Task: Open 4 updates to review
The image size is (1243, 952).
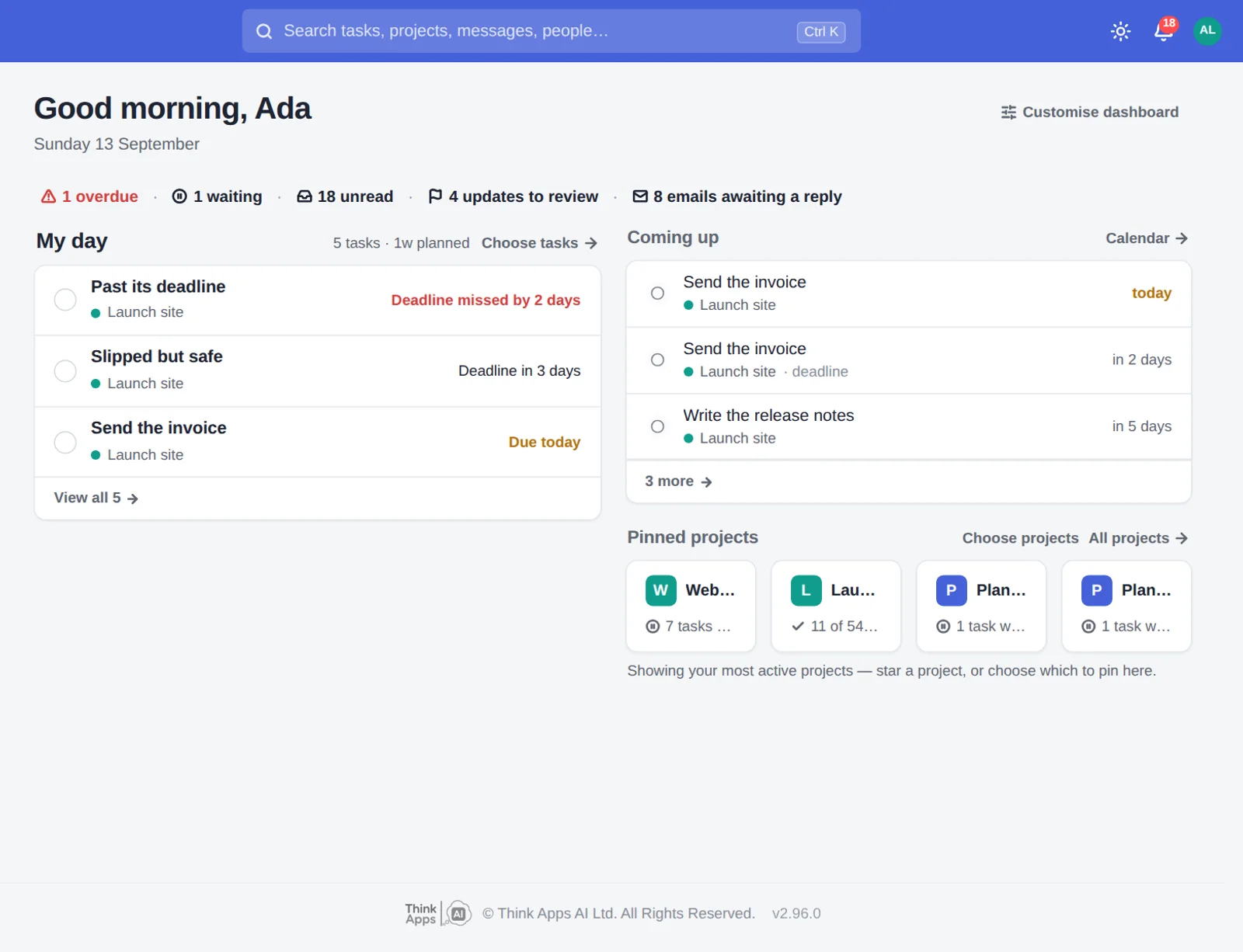Action: click(513, 196)
